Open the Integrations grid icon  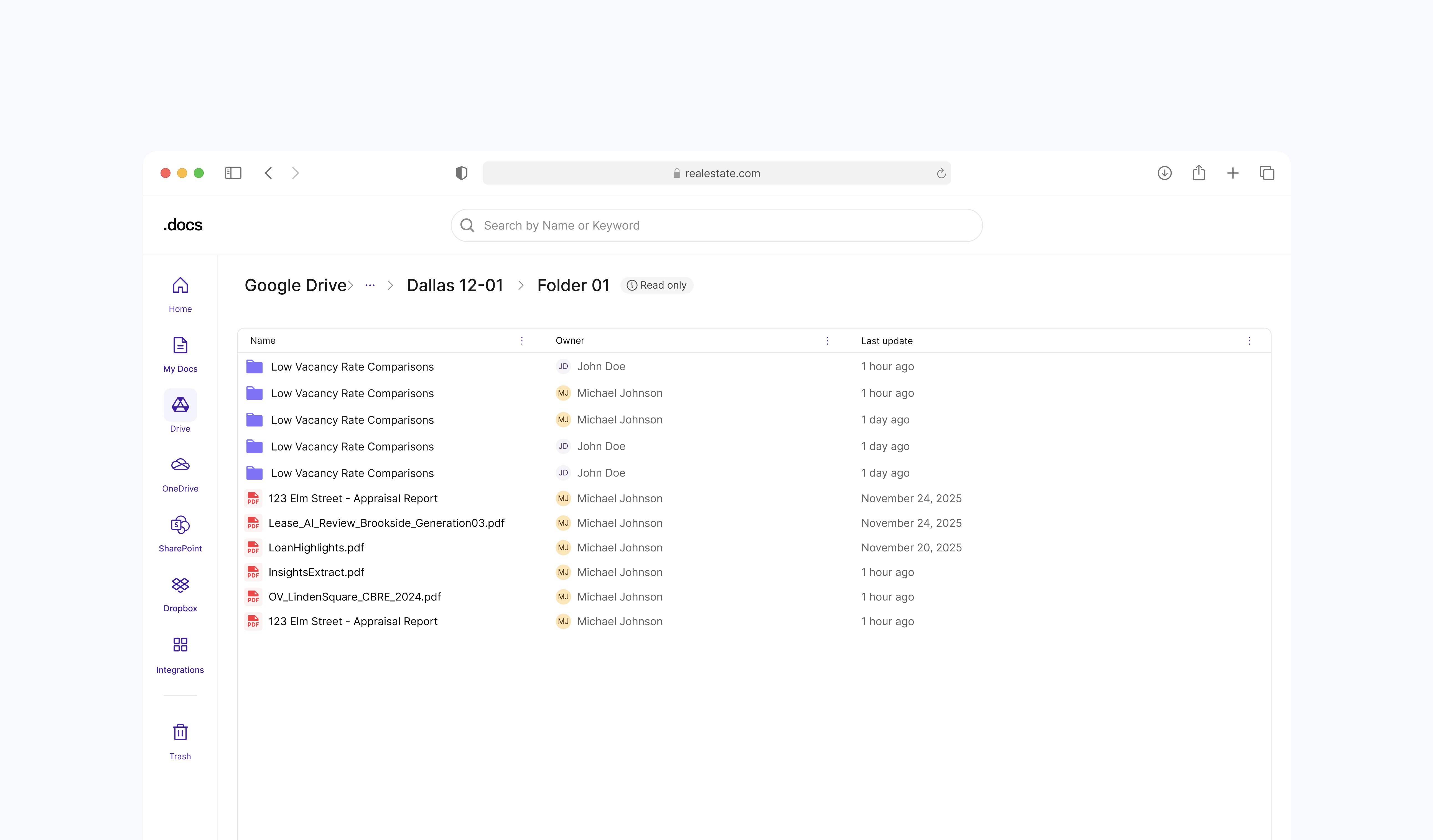pos(180,644)
